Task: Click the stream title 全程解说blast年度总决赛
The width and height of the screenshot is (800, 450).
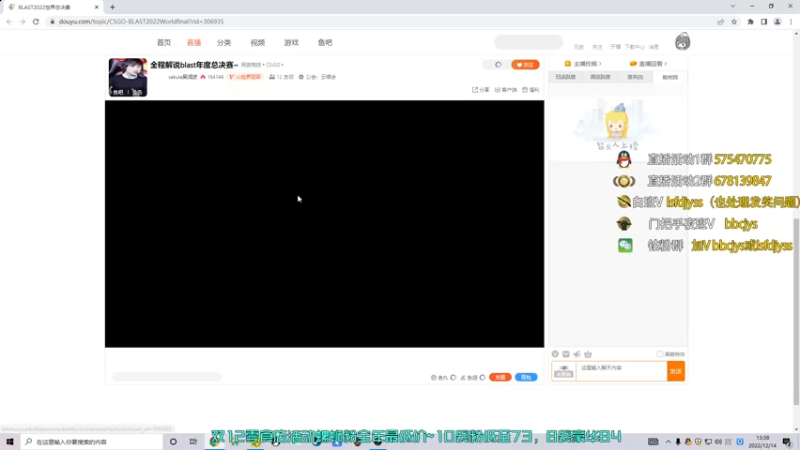Action: (194, 65)
